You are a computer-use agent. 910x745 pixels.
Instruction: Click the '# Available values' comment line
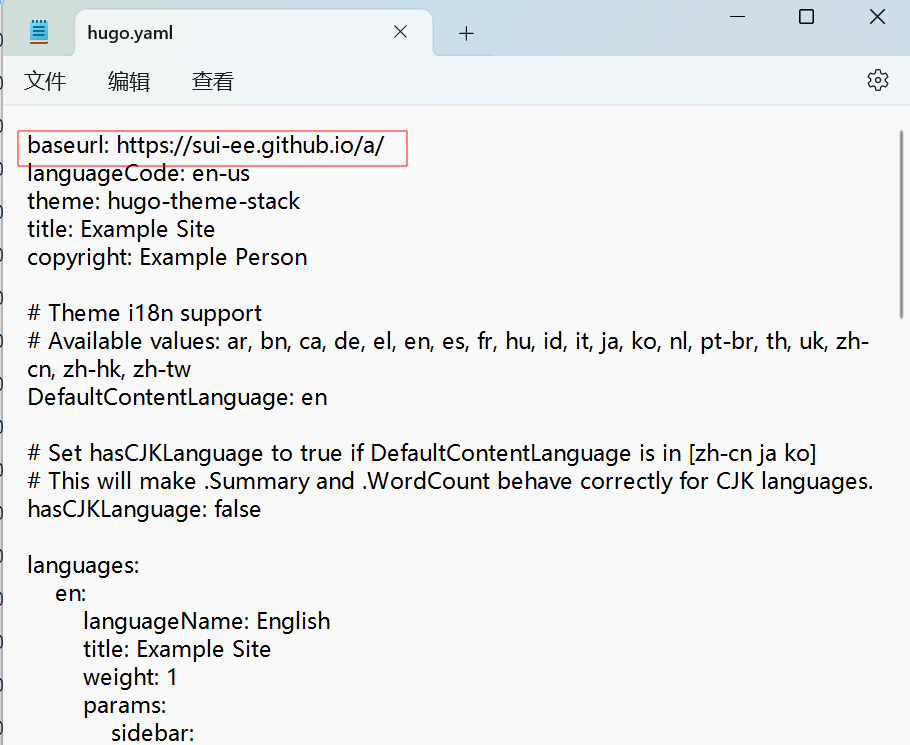[448, 341]
